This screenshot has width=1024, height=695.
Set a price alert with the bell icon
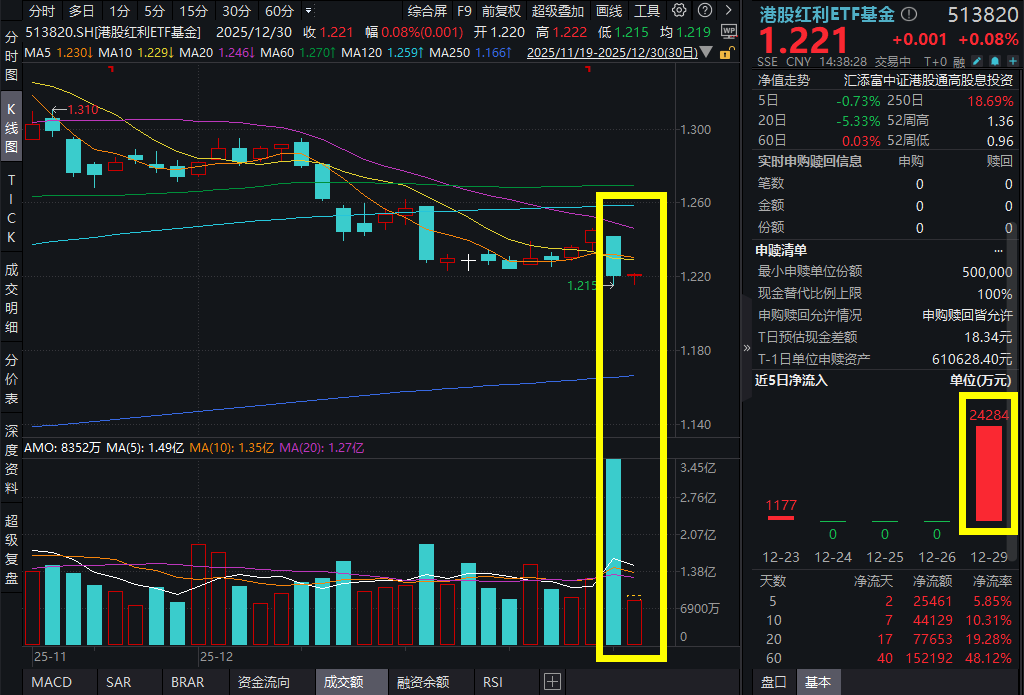pos(996,61)
